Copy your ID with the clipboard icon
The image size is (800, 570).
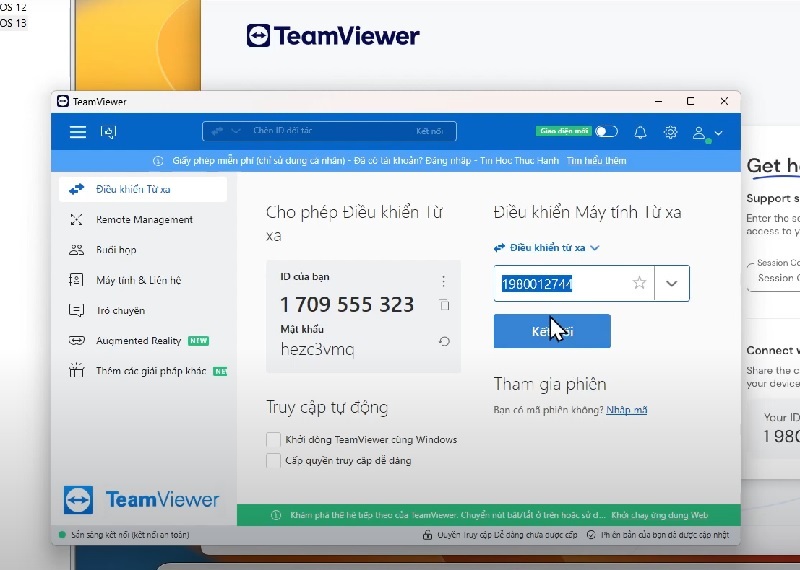tap(444, 305)
